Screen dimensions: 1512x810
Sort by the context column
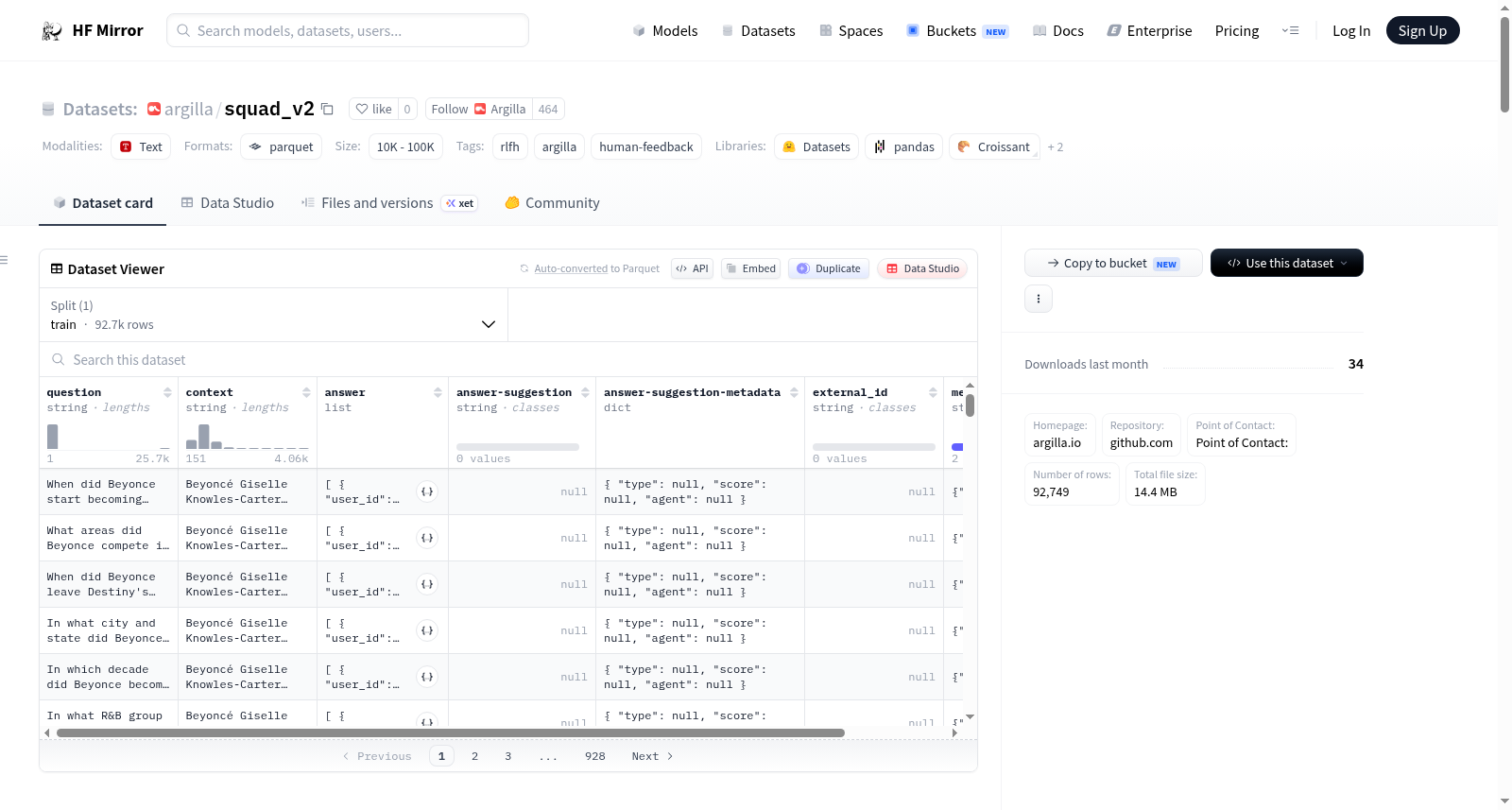coord(306,392)
